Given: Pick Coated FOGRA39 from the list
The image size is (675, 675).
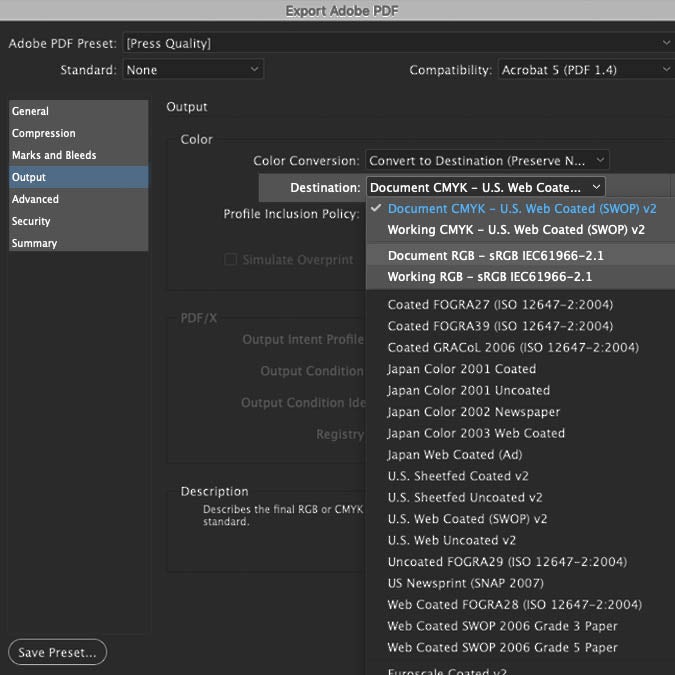Looking at the screenshot, I should tap(500, 326).
